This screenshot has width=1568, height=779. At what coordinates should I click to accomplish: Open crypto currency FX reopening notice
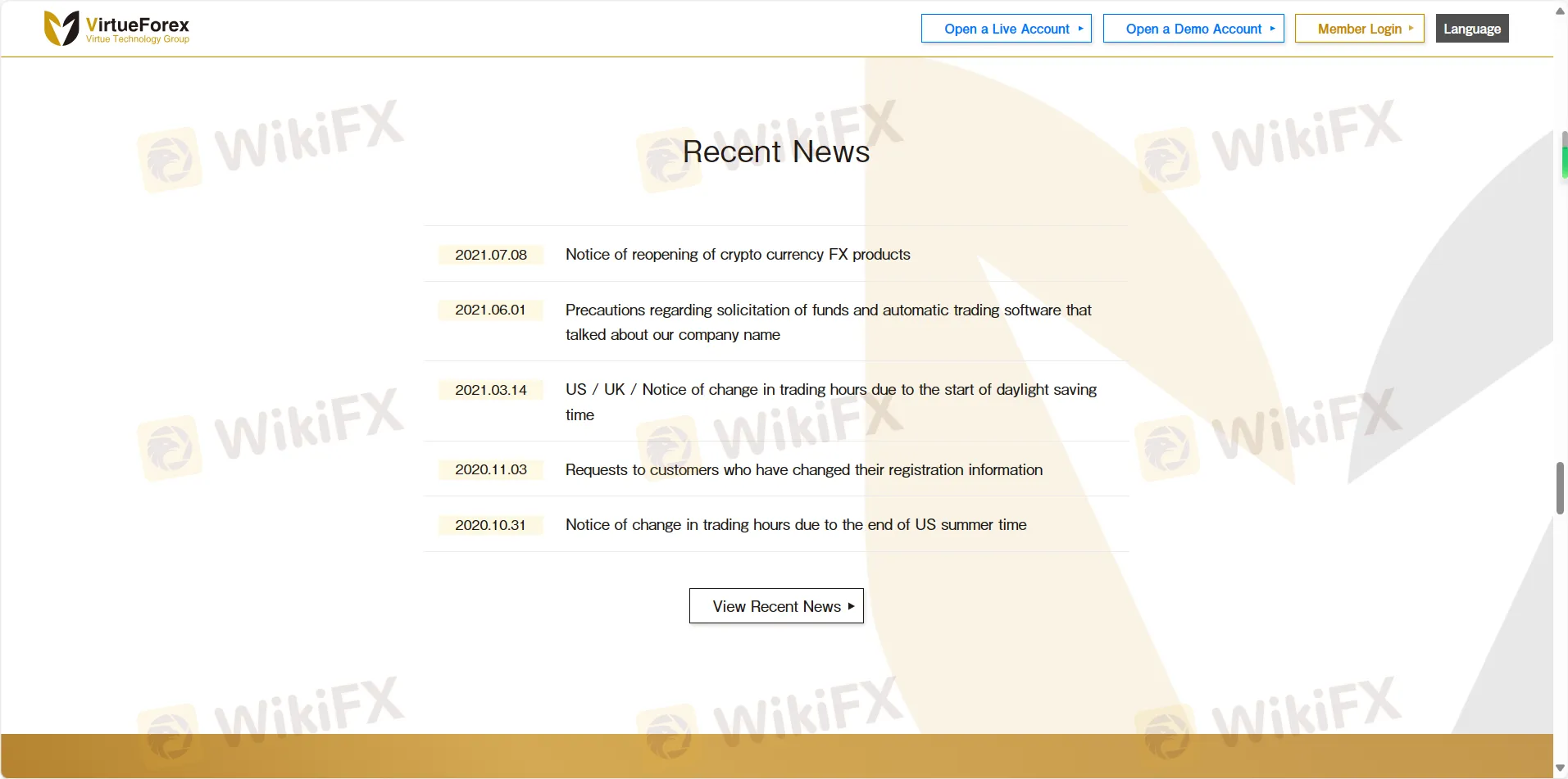738,255
